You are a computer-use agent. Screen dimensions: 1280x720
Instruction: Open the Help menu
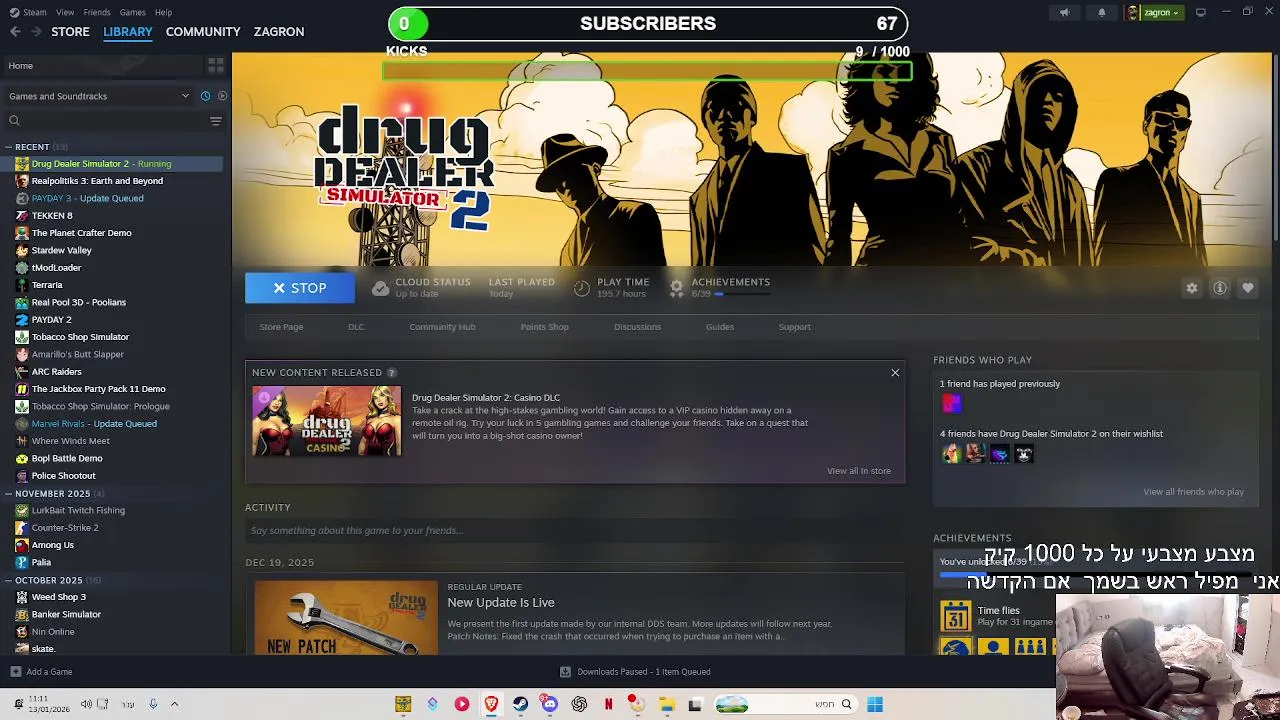(x=163, y=13)
